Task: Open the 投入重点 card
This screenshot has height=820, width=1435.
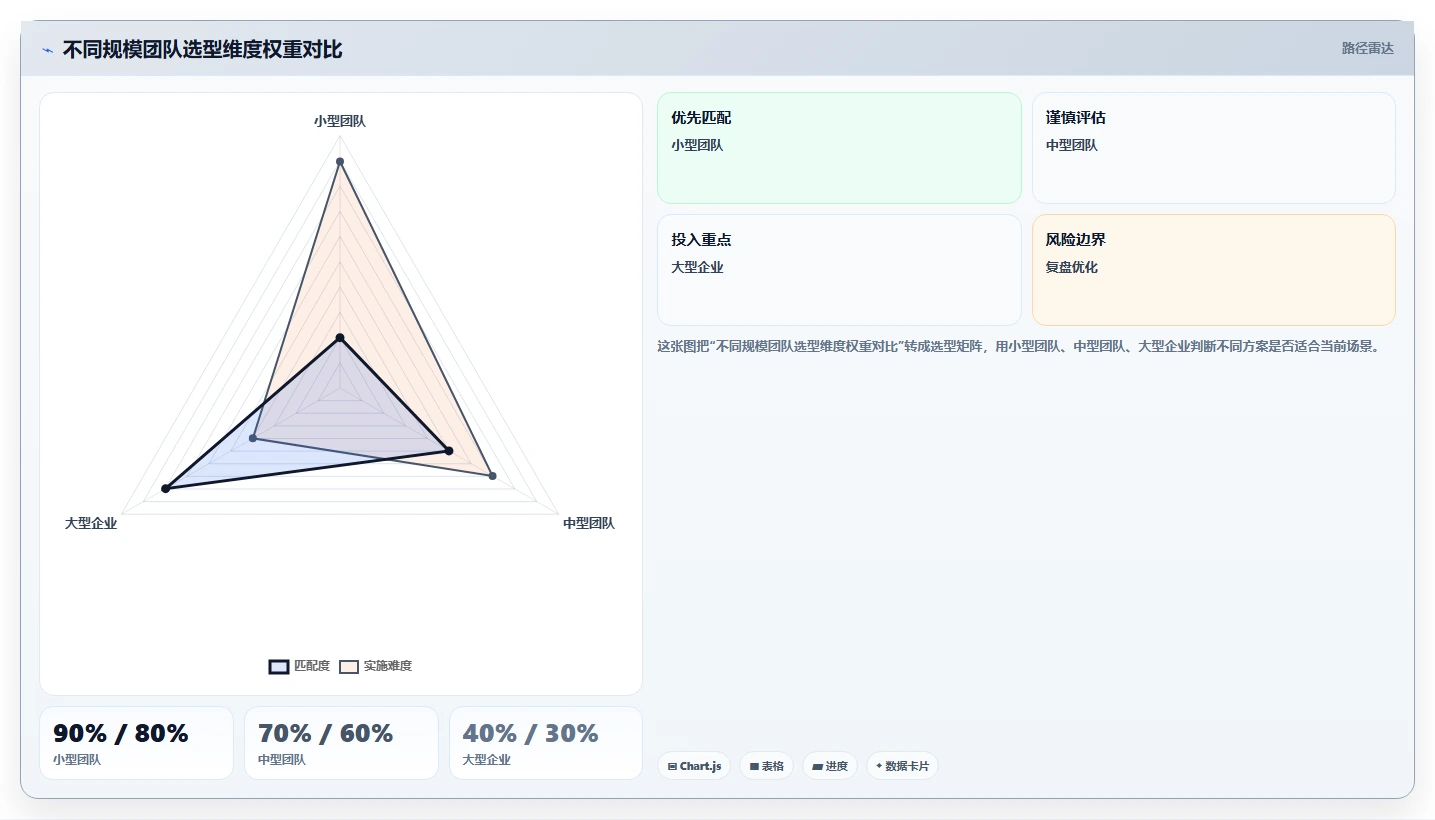Action: click(x=839, y=270)
